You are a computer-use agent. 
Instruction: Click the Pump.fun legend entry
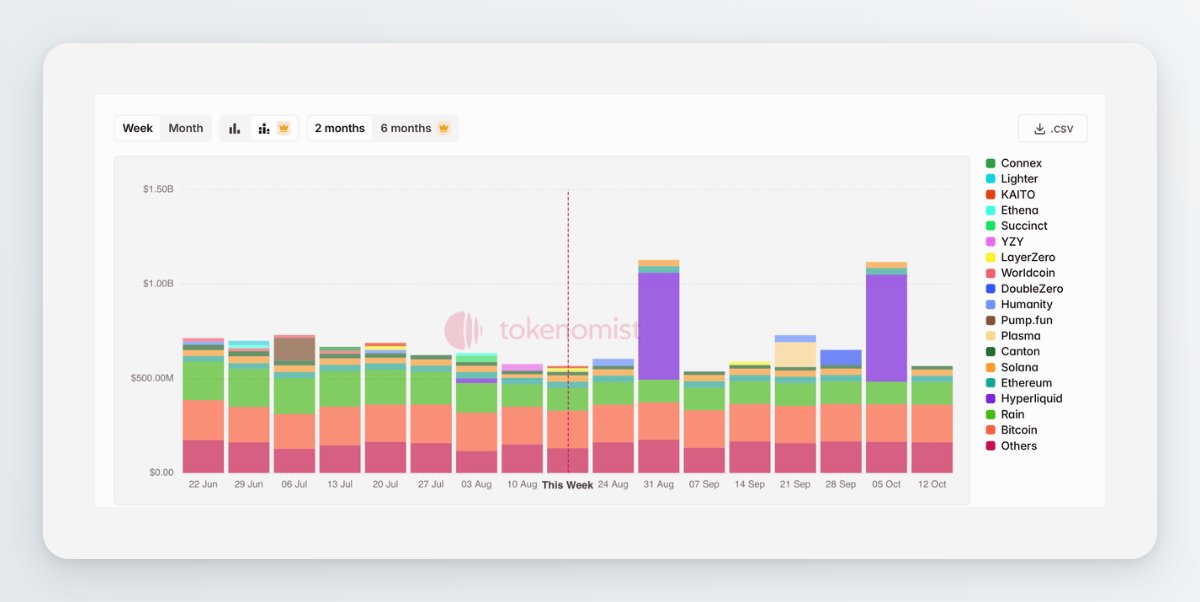[1019, 320]
